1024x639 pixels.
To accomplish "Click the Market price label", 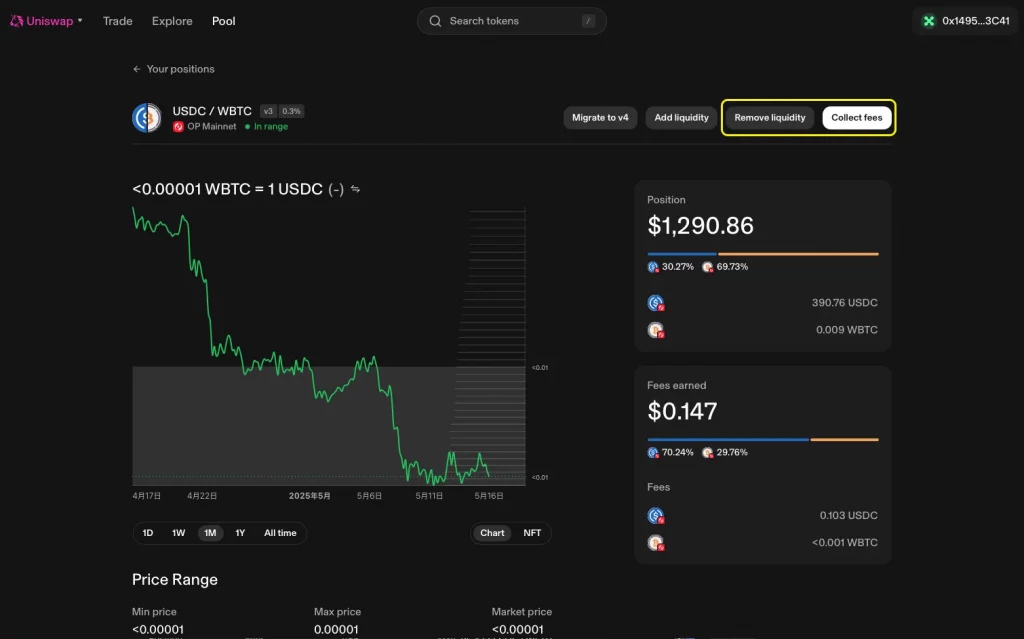I will pyautogui.click(x=522, y=612).
